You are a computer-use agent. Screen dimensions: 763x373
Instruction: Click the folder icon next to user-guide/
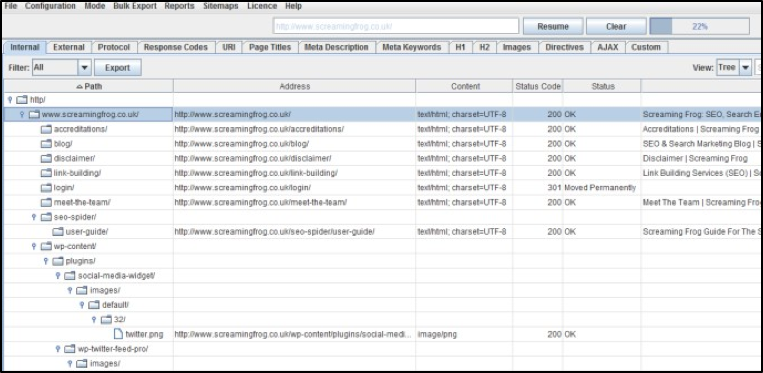[x=58, y=231]
